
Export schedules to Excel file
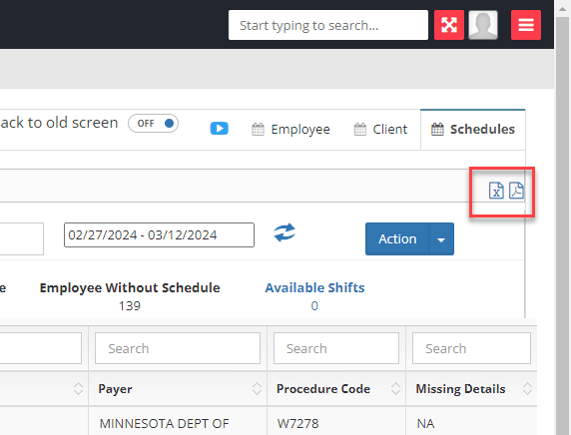496,190
